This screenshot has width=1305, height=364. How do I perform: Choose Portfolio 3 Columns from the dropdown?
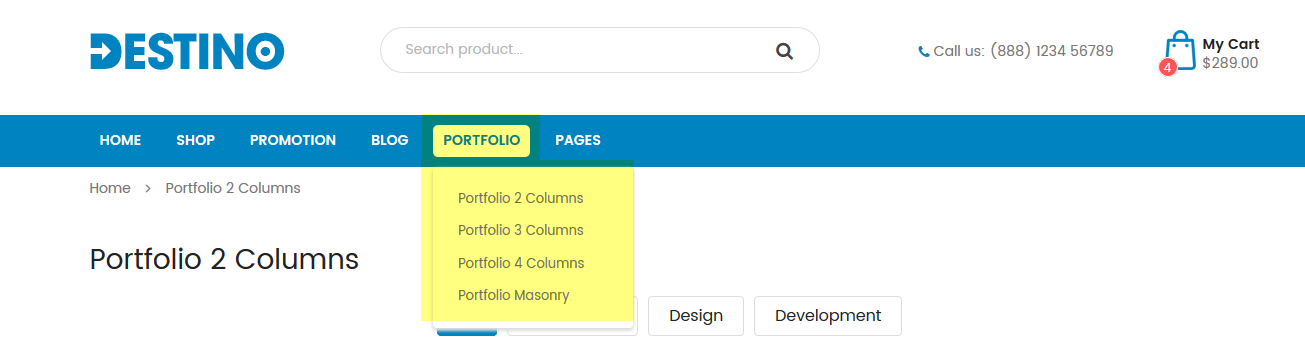[x=520, y=230]
